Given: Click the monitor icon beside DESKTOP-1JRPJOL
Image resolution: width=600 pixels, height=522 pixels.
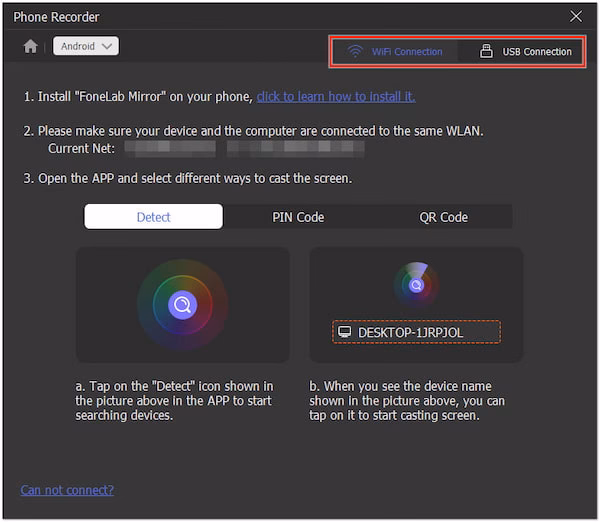Looking at the screenshot, I should pyautogui.click(x=346, y=332).
